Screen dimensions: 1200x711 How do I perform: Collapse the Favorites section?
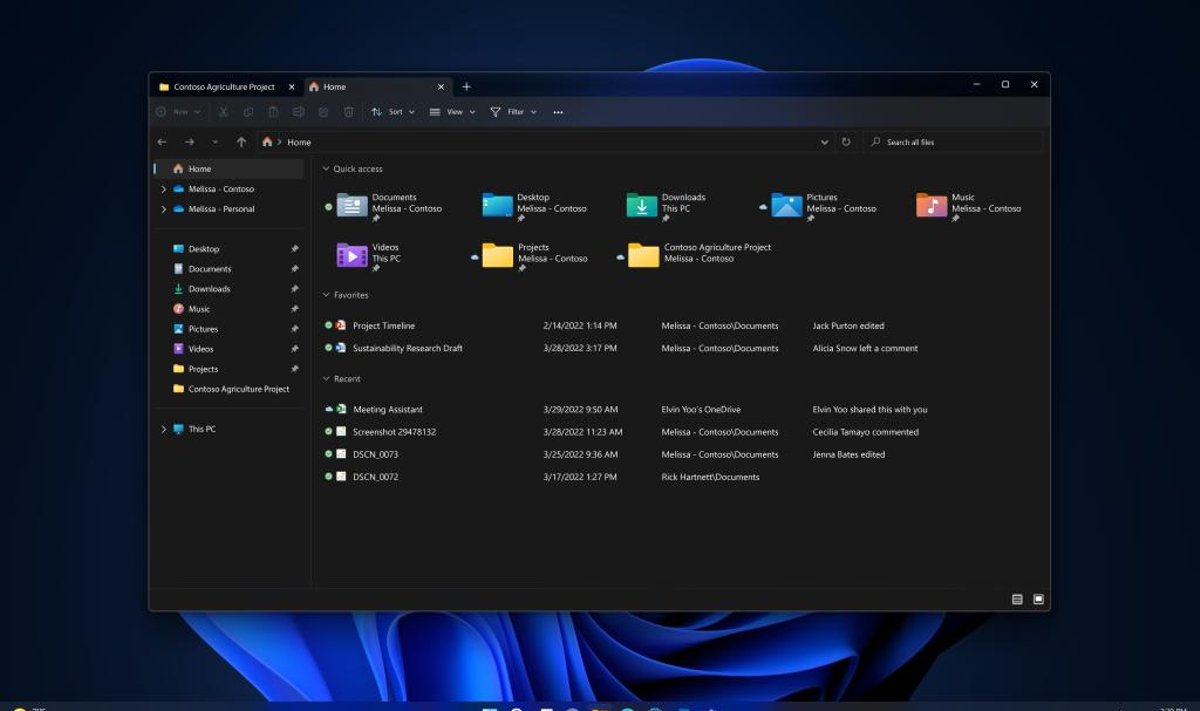pyautogui.click(x=326, y=295)
